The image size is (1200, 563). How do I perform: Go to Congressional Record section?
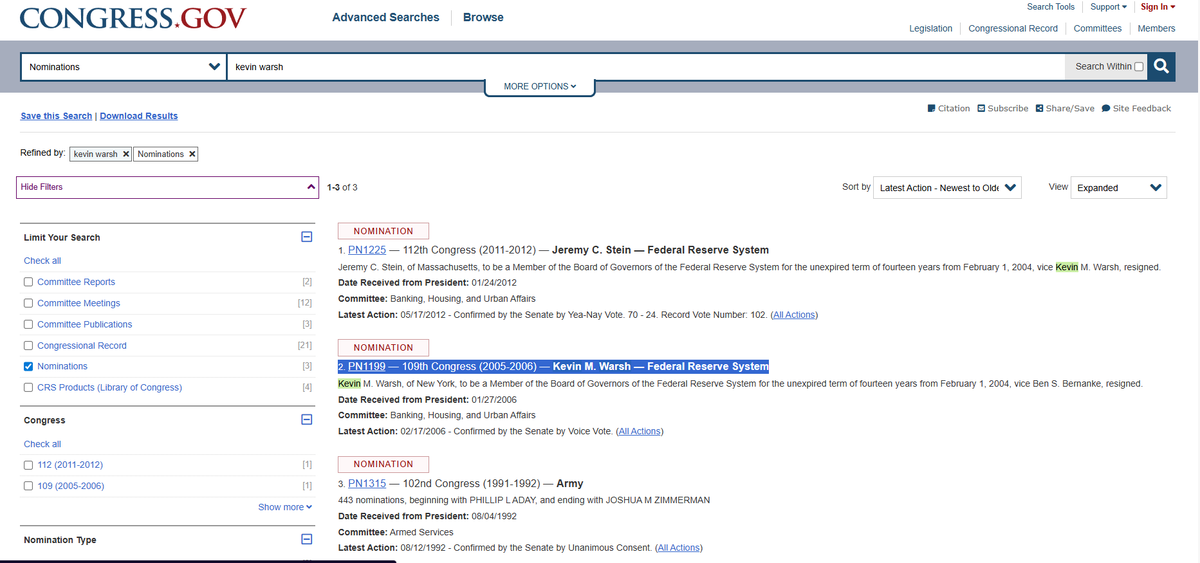tap(1013, 28)
